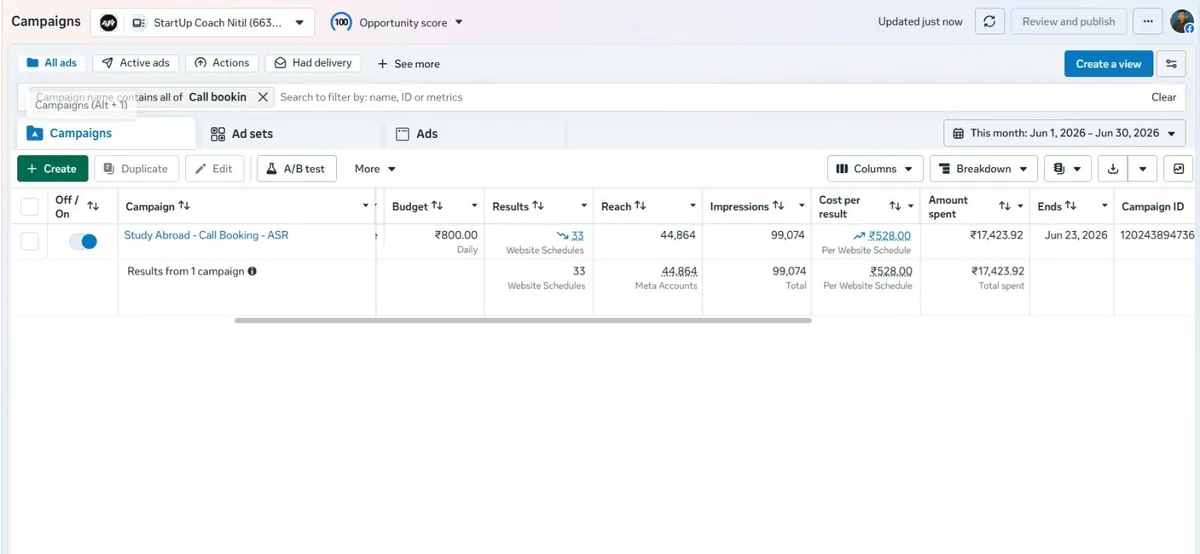The height and width of the screenshot is (554, 1200).
Task: Click the Duplicate button
Action: [137, 169]
